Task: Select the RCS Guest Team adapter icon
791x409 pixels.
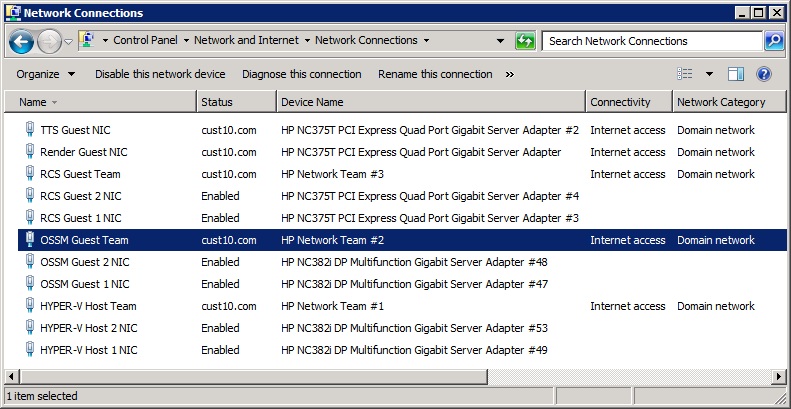Action: click(x=29, y=174)
